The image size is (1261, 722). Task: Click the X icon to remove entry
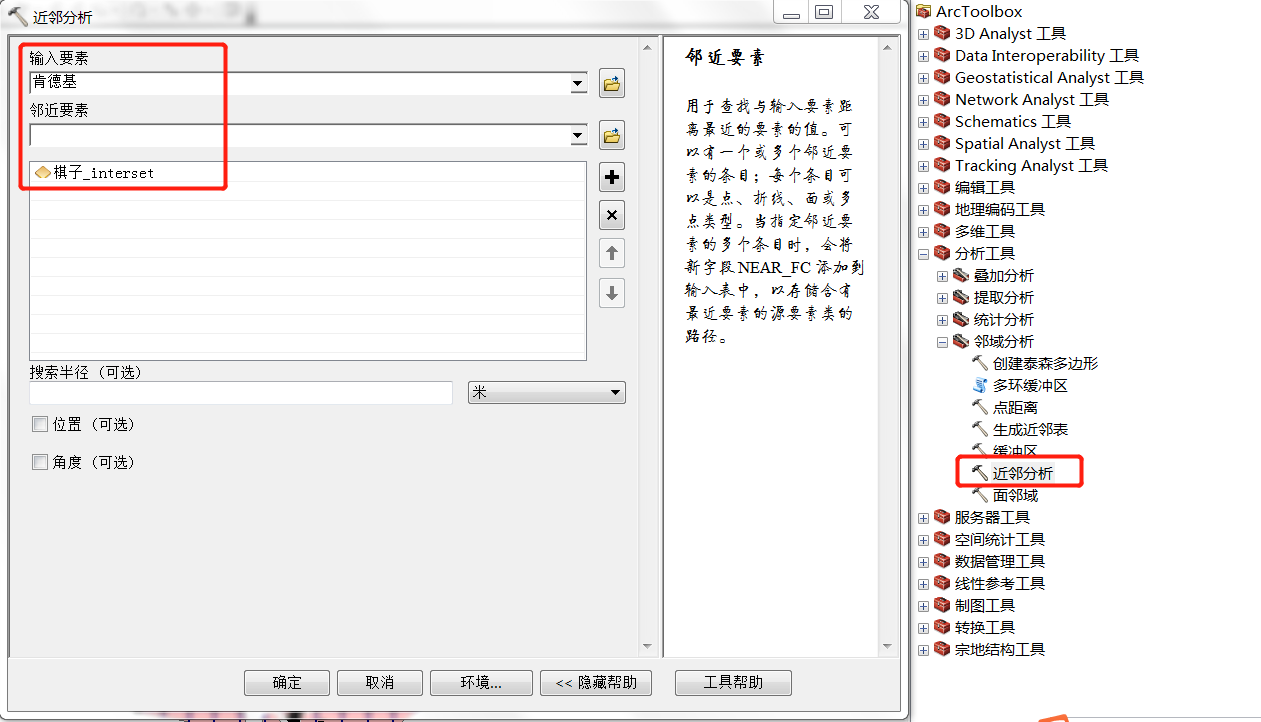[612, 215]
